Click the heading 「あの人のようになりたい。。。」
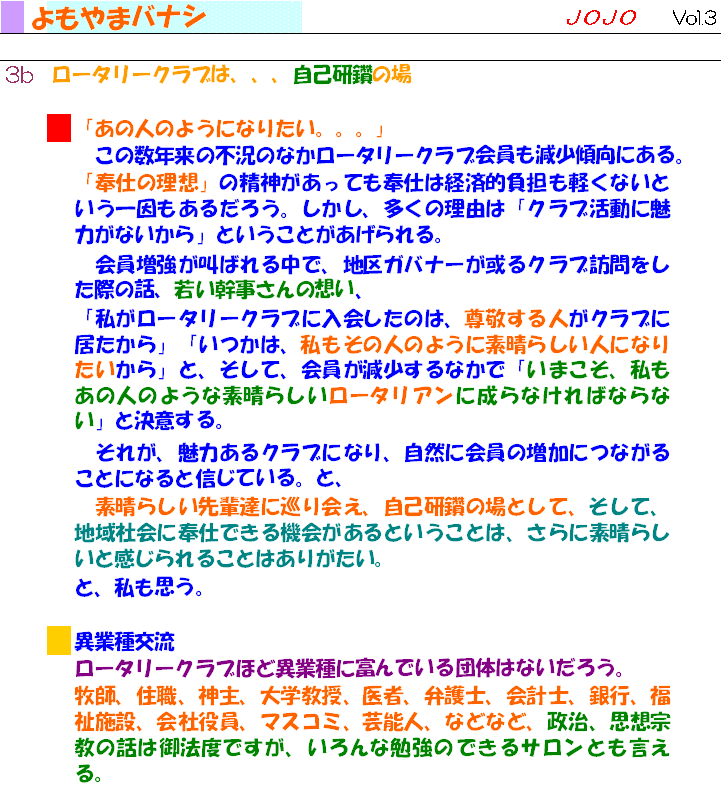Image resolution: width=723 pixels, height=791 pixels. point(232,129)
